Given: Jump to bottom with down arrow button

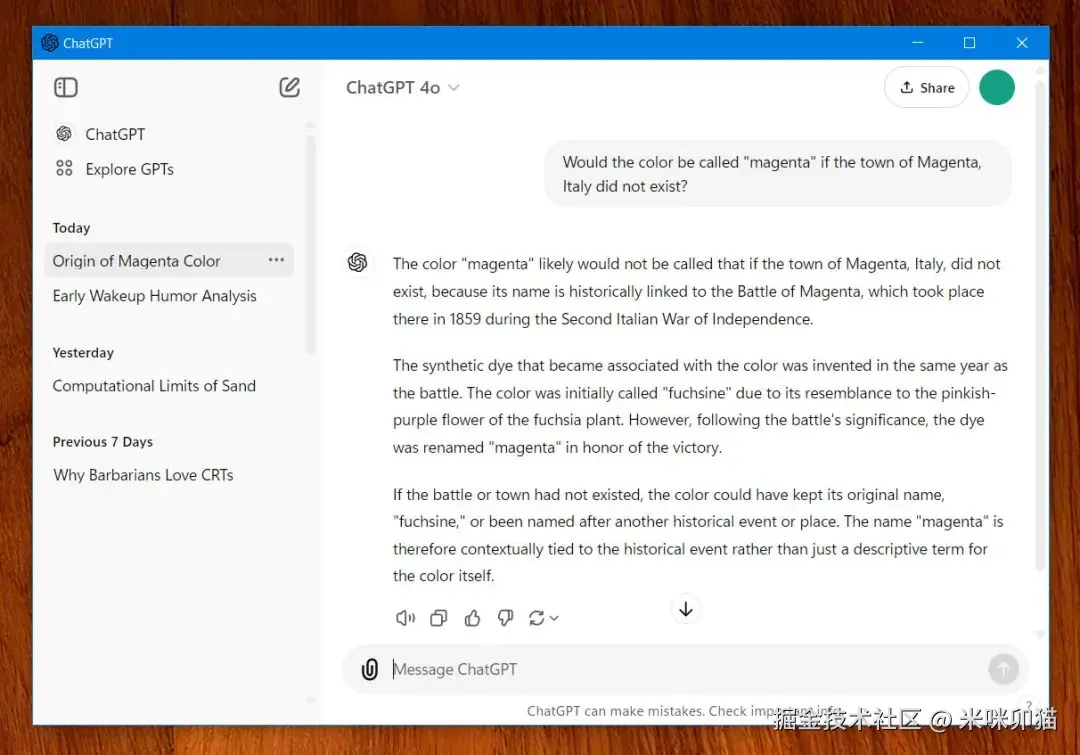Looking at the screenshot, I should click(x=685, y=609).
